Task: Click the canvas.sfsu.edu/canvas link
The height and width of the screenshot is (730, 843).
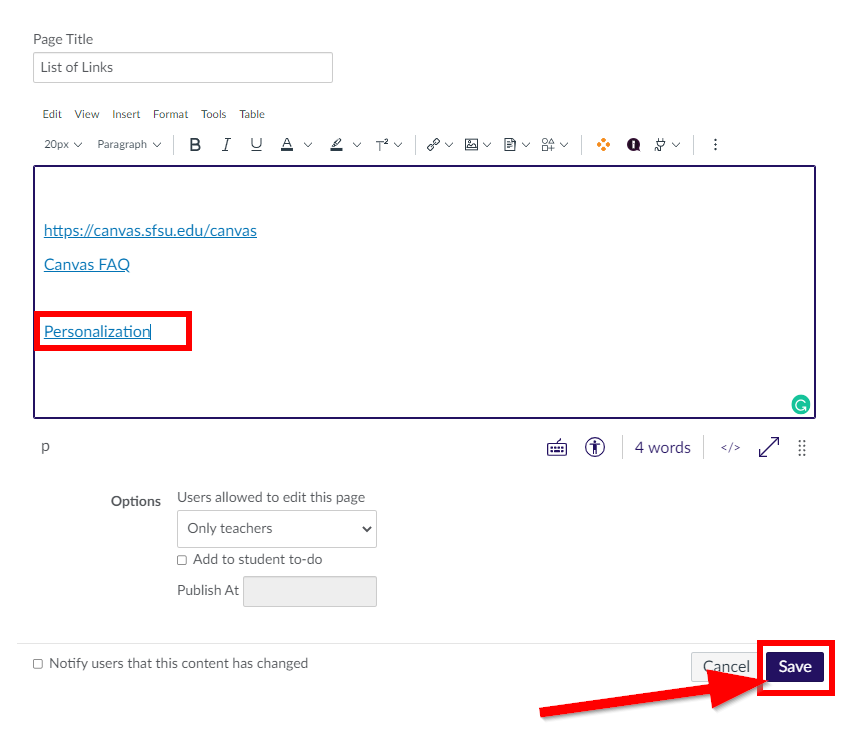Action: coord(150,231)
